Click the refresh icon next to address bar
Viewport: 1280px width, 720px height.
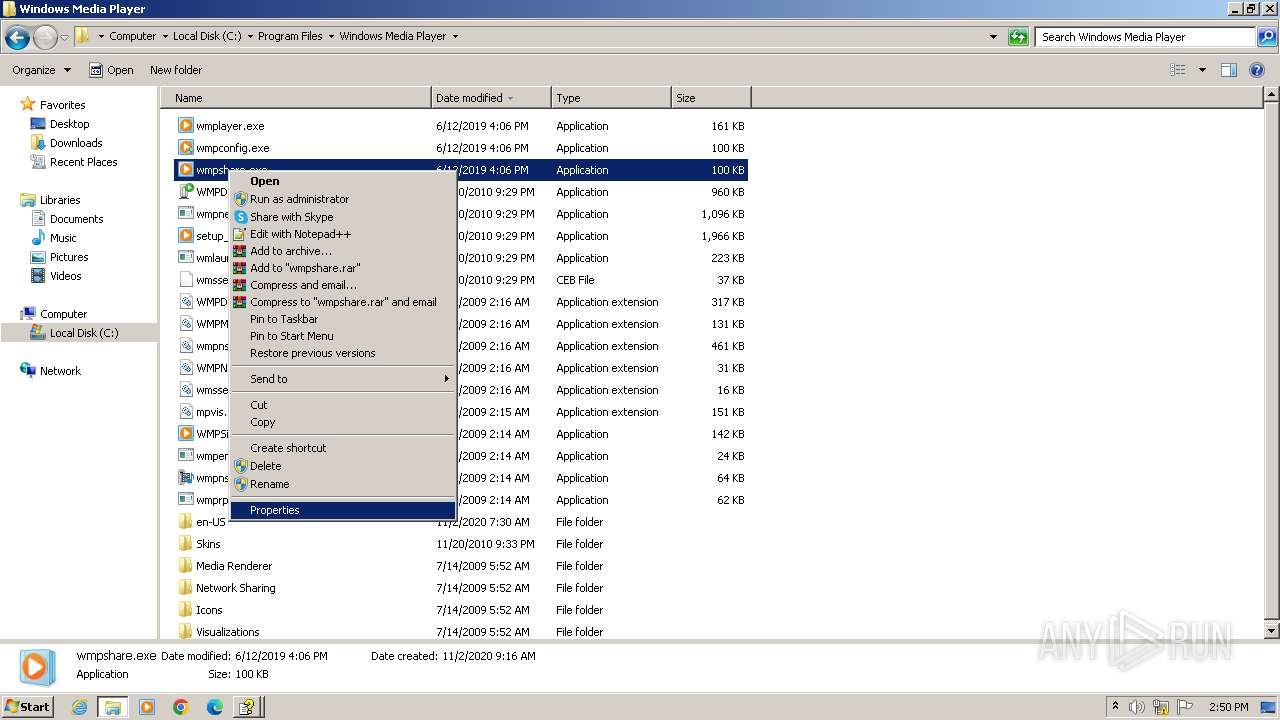coord(1018,37)
